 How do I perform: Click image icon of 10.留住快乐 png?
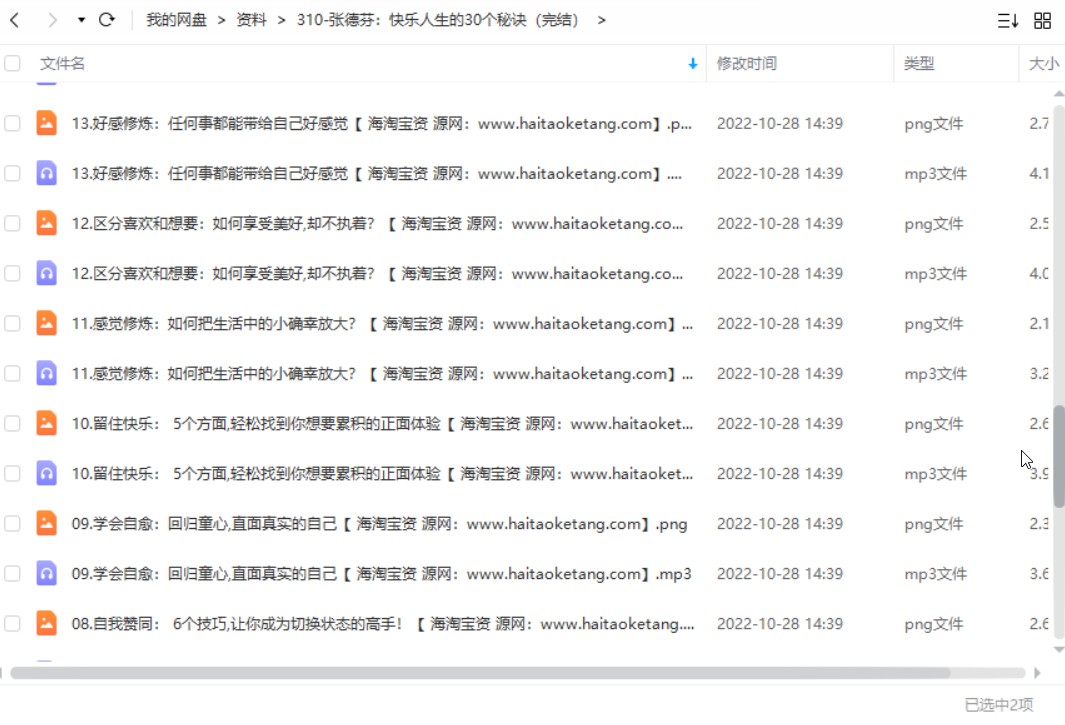[x=46, y=423]
